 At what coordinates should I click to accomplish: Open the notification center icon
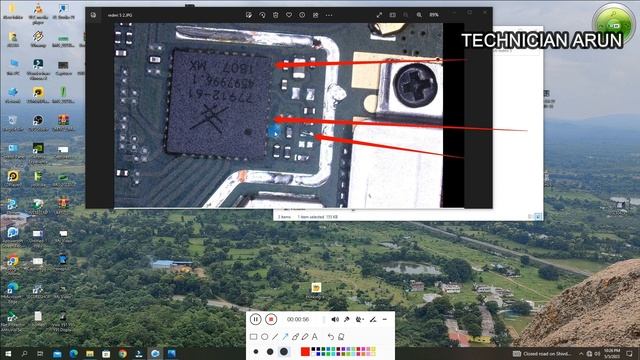[630, 353]
